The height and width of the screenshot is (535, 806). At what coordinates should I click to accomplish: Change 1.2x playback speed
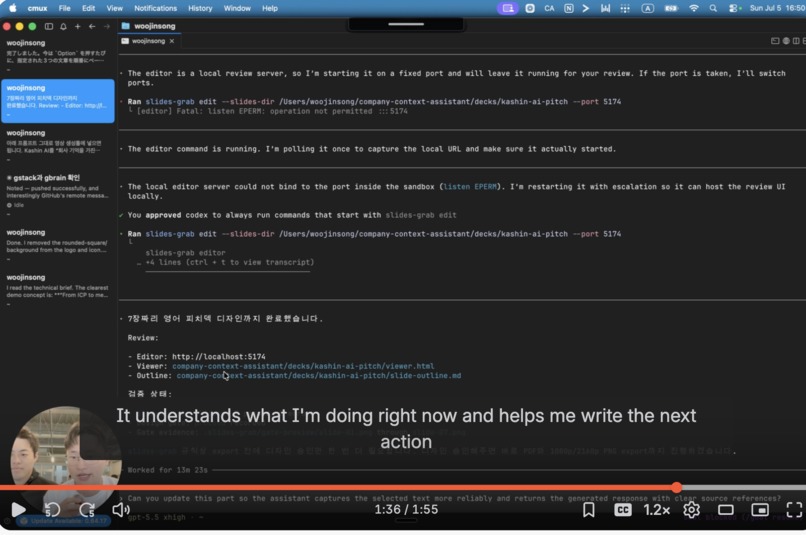656,509
